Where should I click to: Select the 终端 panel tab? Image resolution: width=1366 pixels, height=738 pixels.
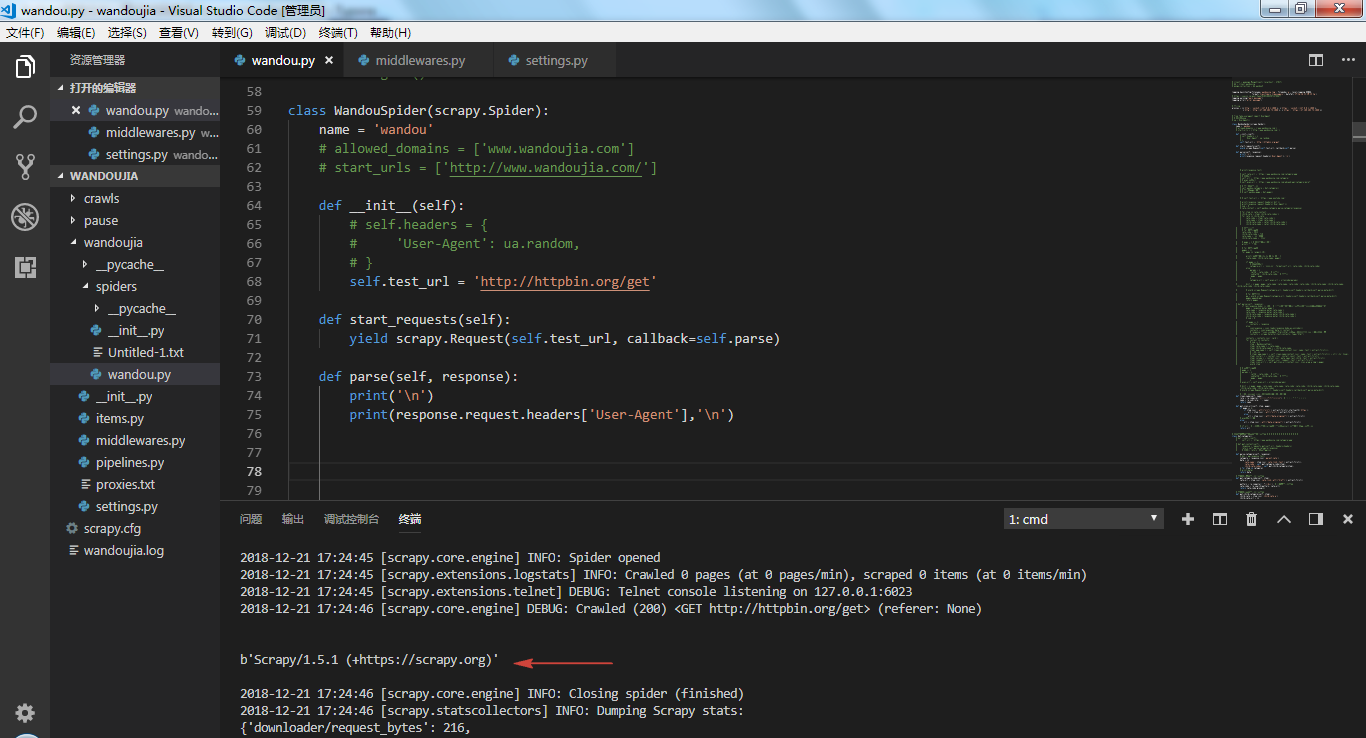click(x=410, y=519)
